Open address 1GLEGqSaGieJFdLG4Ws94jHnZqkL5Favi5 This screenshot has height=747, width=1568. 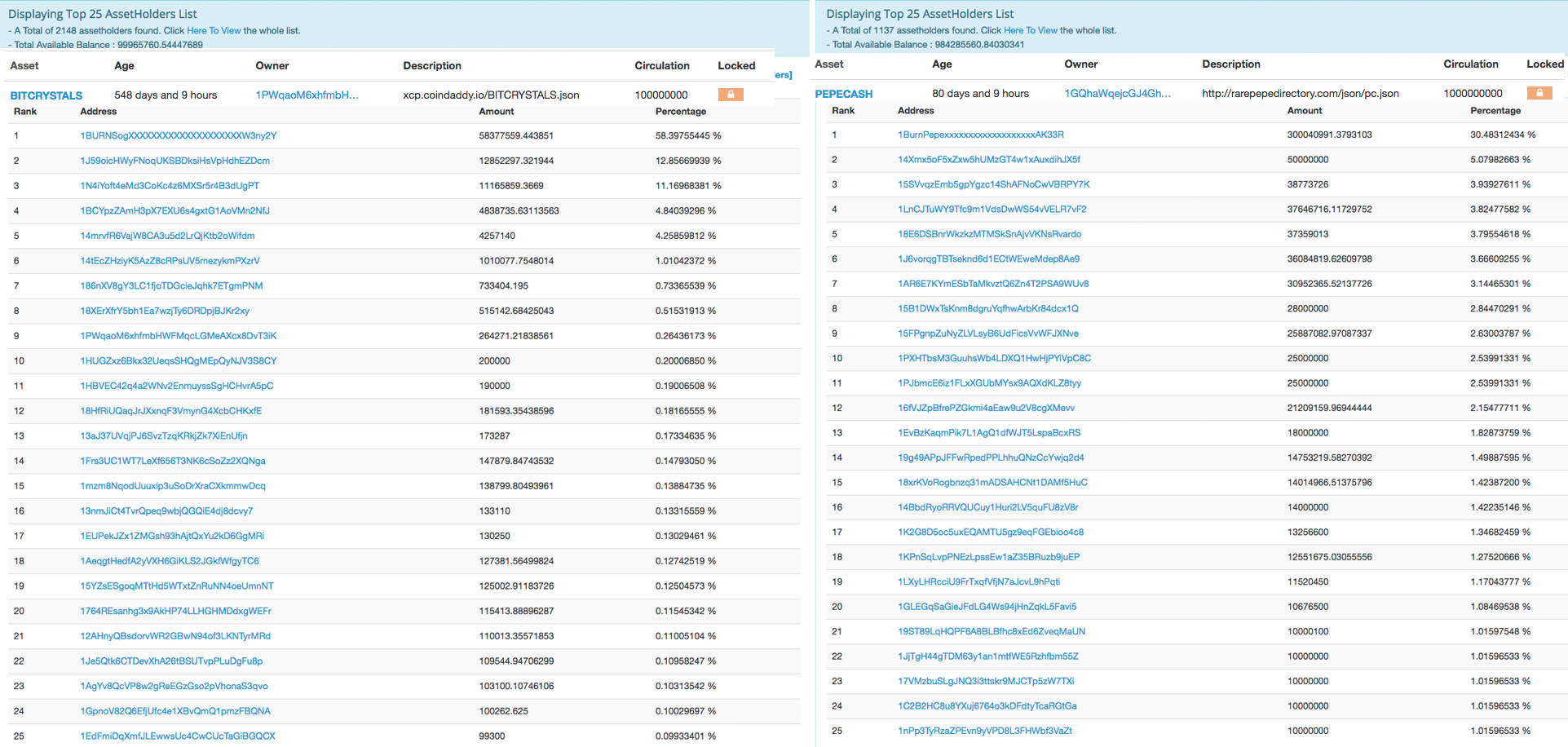987,607
